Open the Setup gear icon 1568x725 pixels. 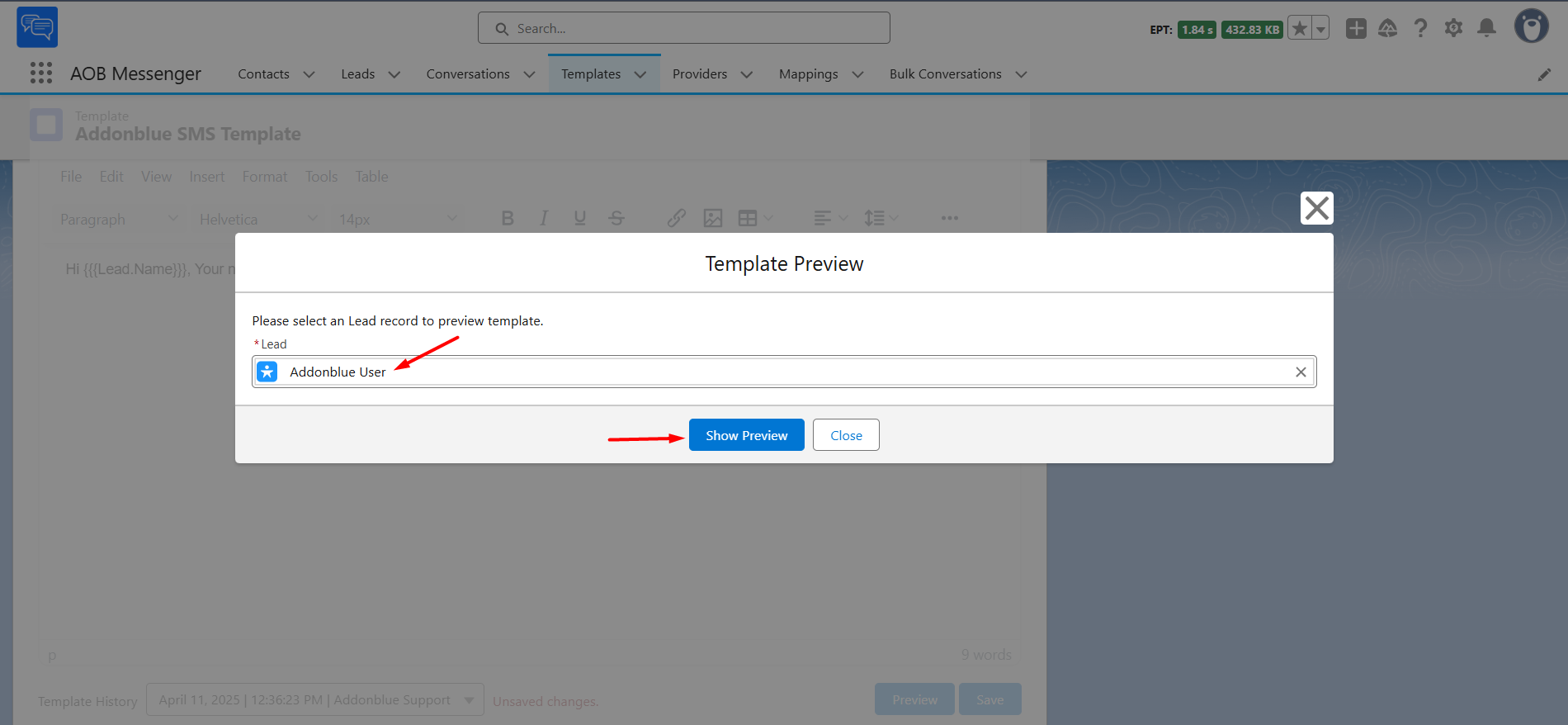pyautogui.click(x=1453, y=29)
